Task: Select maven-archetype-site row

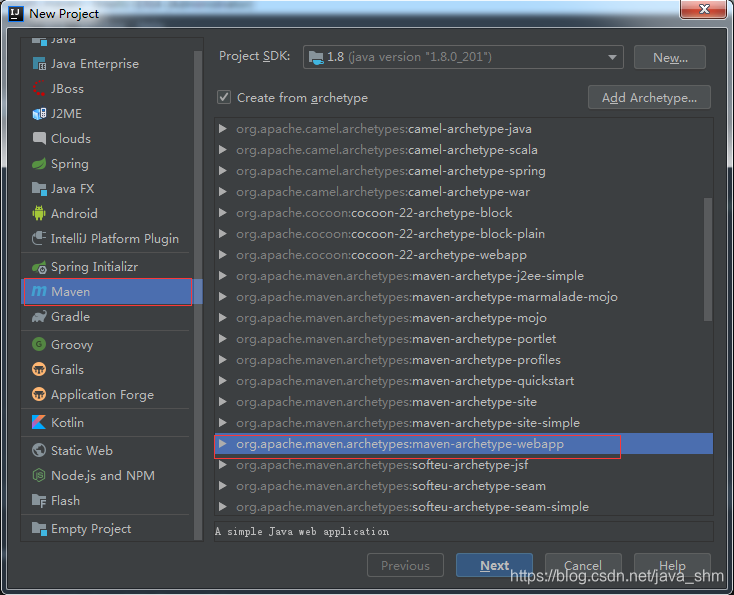Action: click(x=463, y=402)
